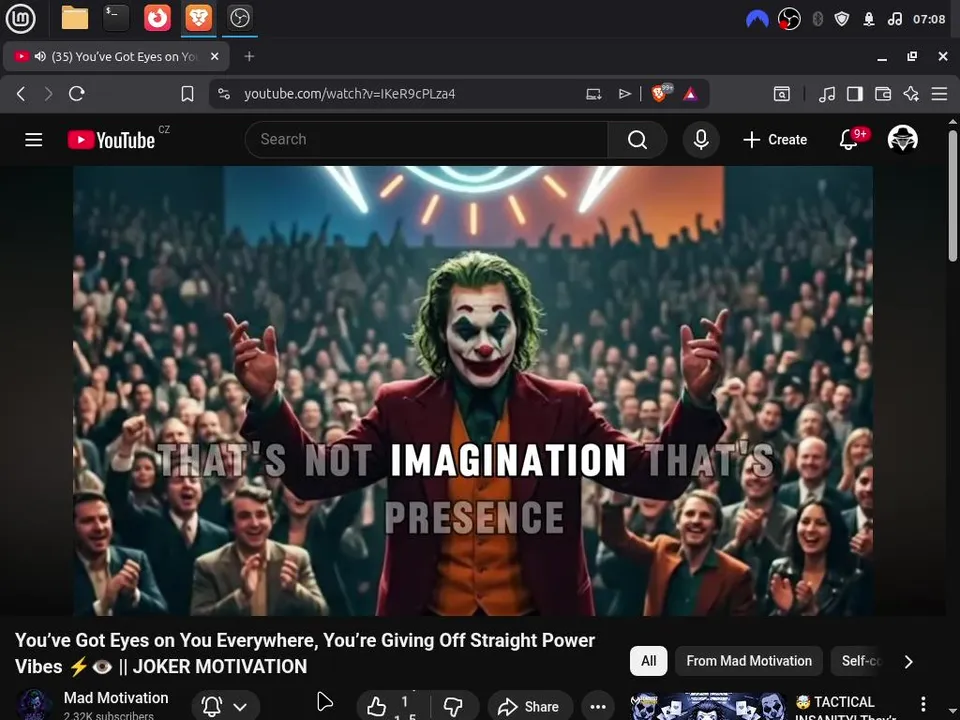This screenshot has width=960, height=720.
Task: Open the YouTube guide hamburger menu
Action: 34,140
